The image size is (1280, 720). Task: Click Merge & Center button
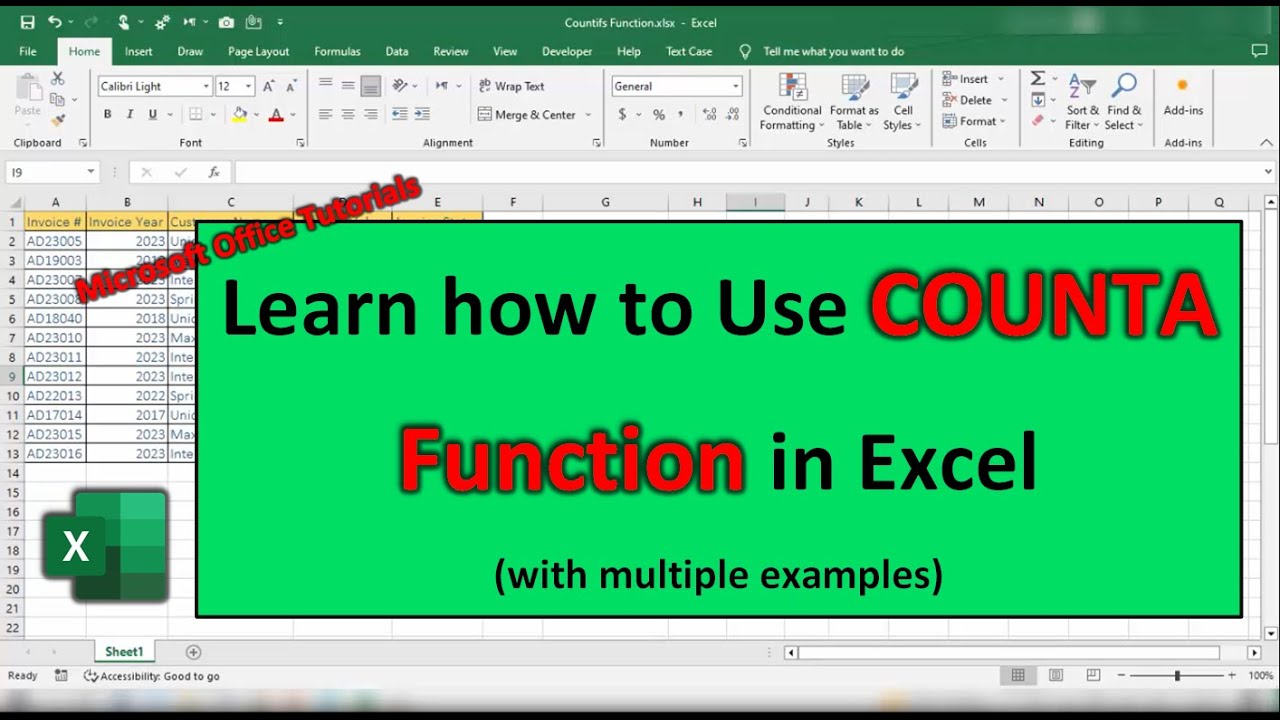(x=527, y=114)
